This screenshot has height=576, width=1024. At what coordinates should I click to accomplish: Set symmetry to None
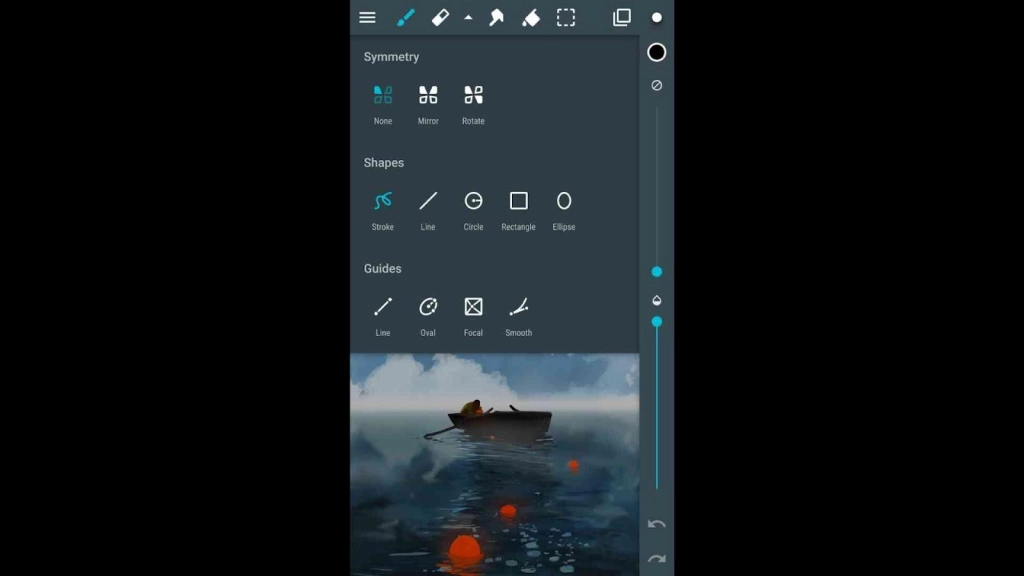tap(382, 97)
